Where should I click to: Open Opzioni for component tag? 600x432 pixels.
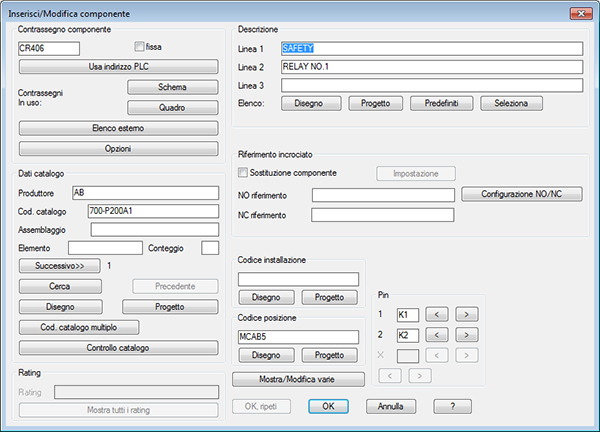(119, 149)
